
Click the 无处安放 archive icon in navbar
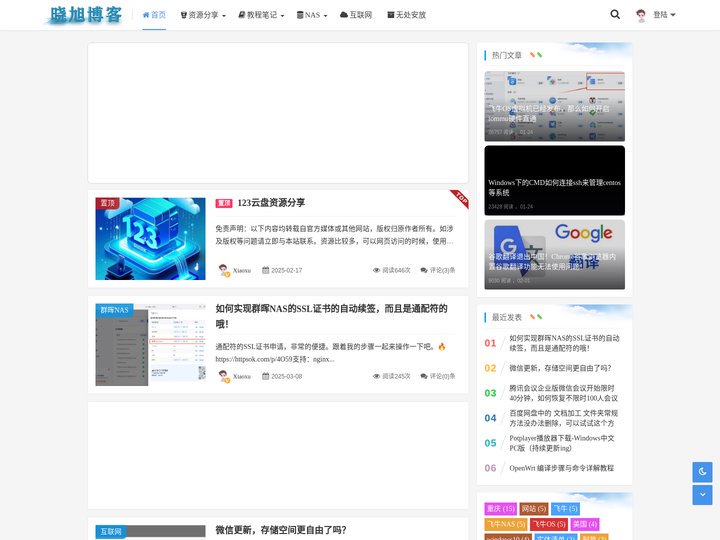coord(391,15)
